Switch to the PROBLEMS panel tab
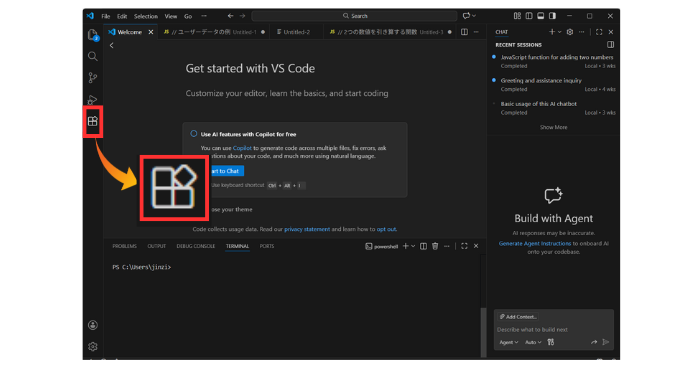The width and height of the screenshot is (698, 365). point(125,246)
